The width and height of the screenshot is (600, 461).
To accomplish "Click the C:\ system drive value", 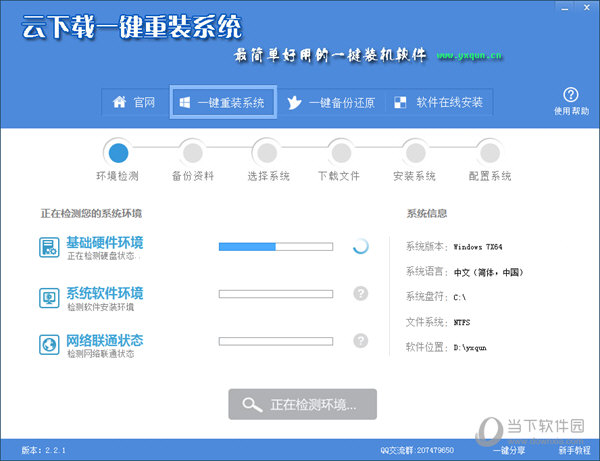I will (460, 297).
